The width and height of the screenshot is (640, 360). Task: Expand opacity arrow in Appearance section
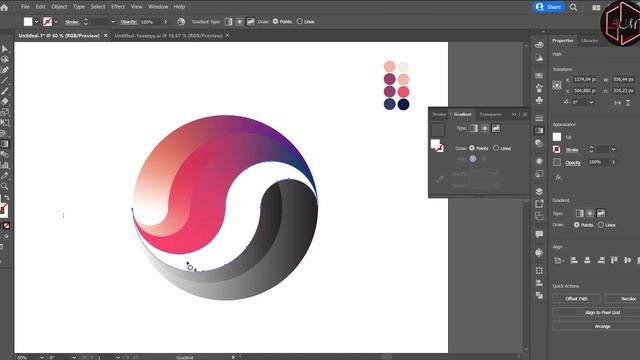613,162
